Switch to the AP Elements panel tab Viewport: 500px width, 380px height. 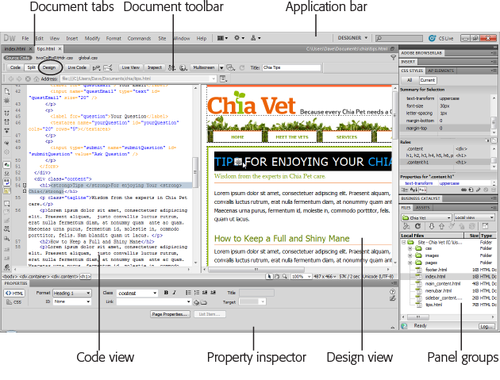[x=441, y=71]
